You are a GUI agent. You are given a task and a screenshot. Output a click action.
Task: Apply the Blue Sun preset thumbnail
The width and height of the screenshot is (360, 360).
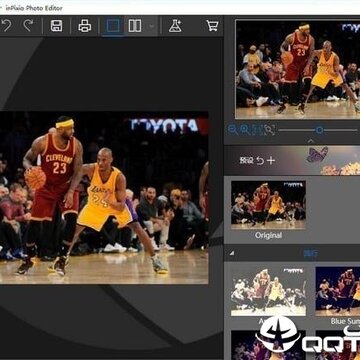338,291
